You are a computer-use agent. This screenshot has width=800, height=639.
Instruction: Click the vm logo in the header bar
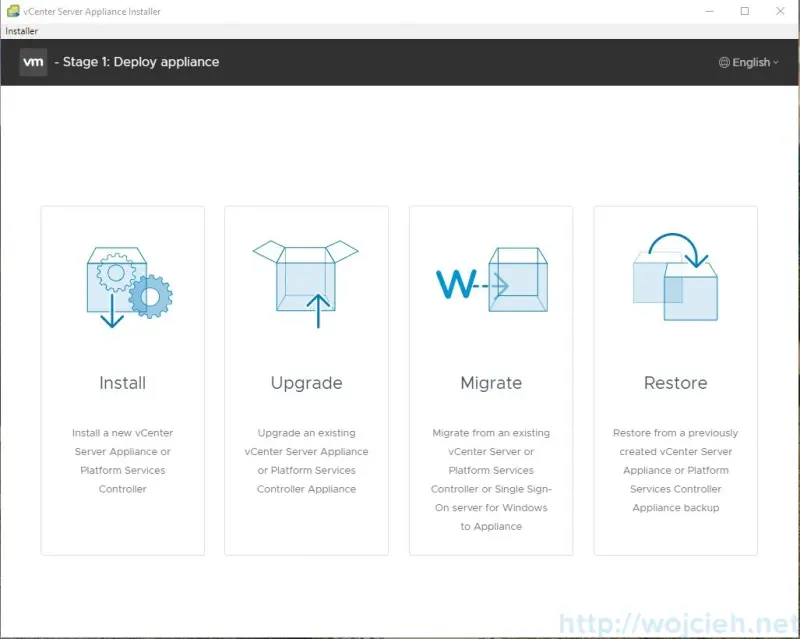click(33, 62)
